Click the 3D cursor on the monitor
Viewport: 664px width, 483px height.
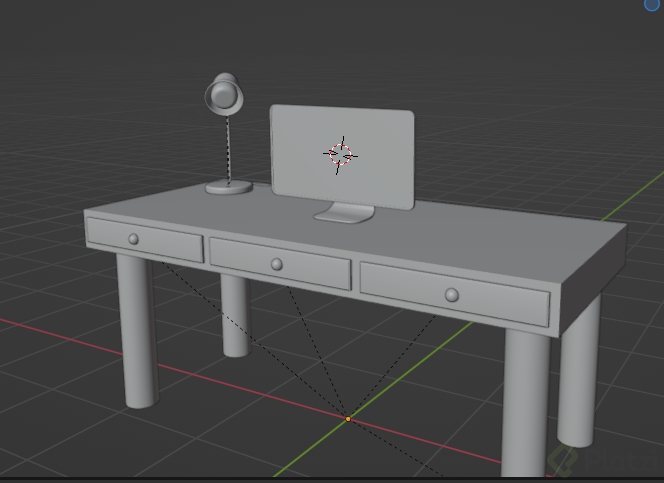click(x=340, y=155)
